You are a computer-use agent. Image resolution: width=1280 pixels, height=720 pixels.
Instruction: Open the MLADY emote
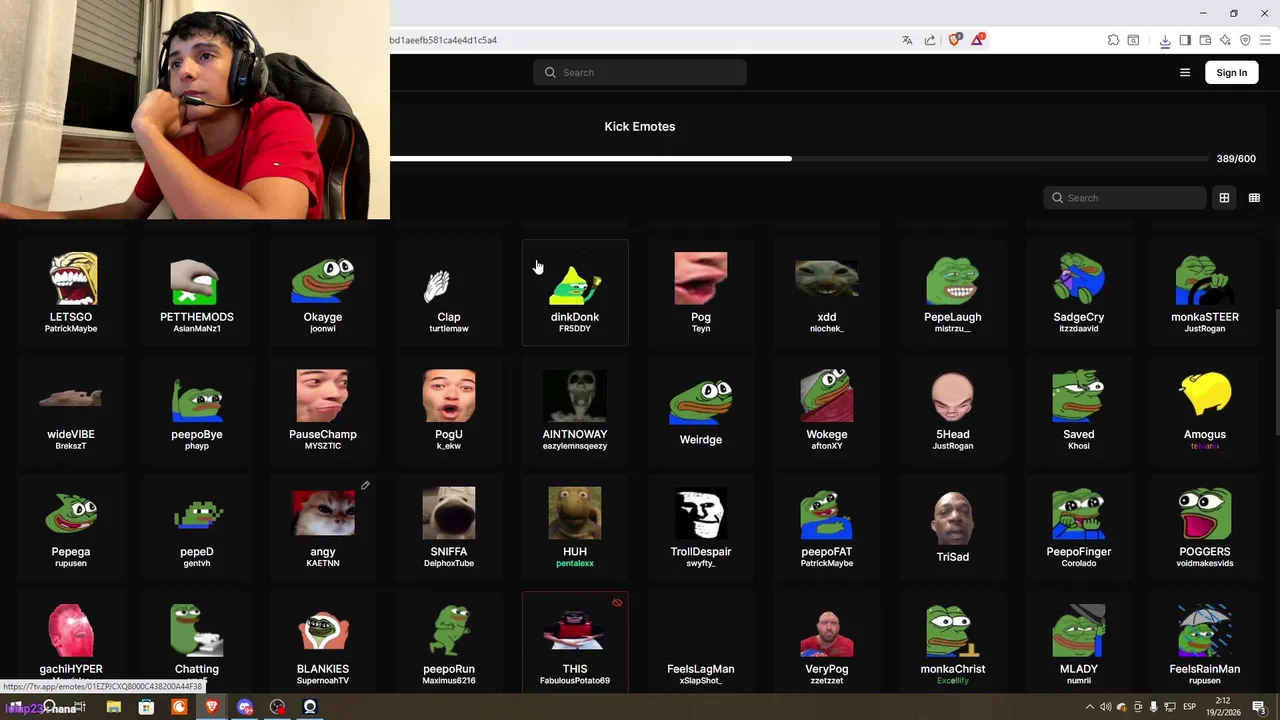tap(1079, 641)
